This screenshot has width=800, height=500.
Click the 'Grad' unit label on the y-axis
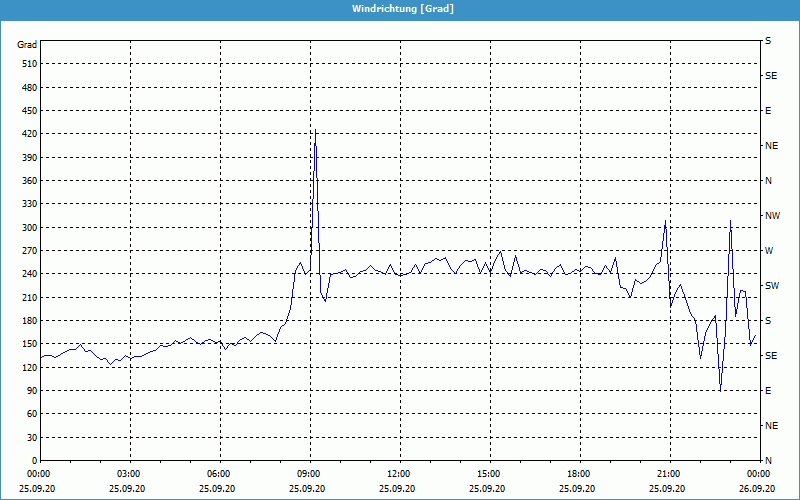point(27,45)
